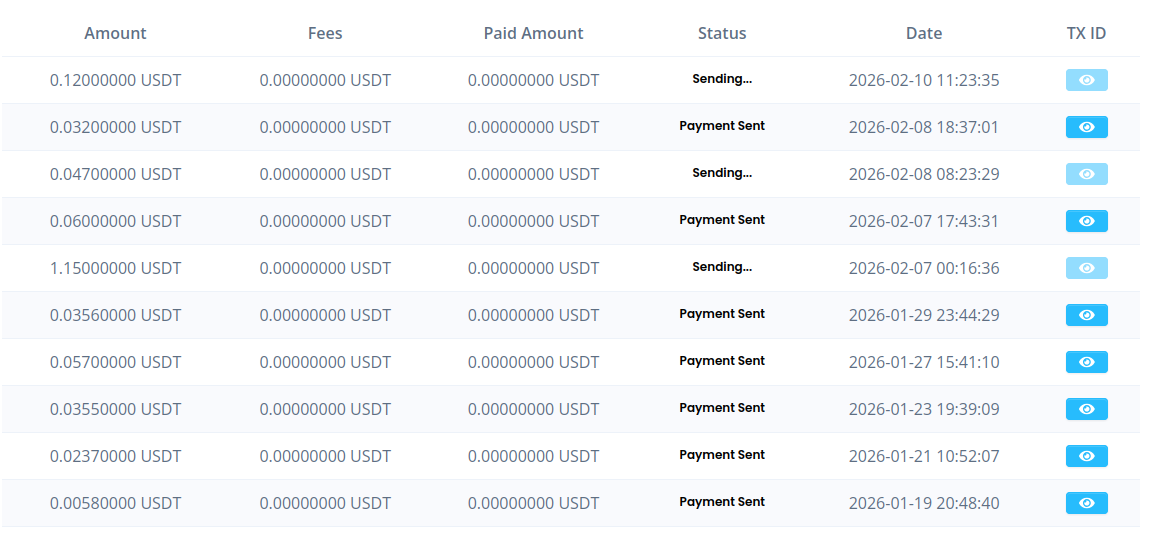Click the Status column header

click(x=722, y=33)
